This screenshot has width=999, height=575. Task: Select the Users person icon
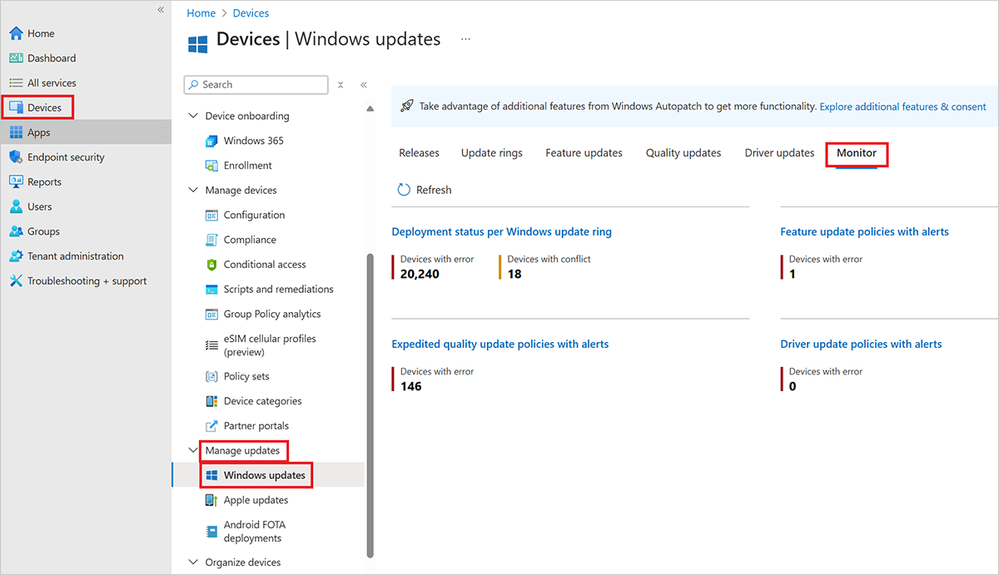[x=16, y=206]
